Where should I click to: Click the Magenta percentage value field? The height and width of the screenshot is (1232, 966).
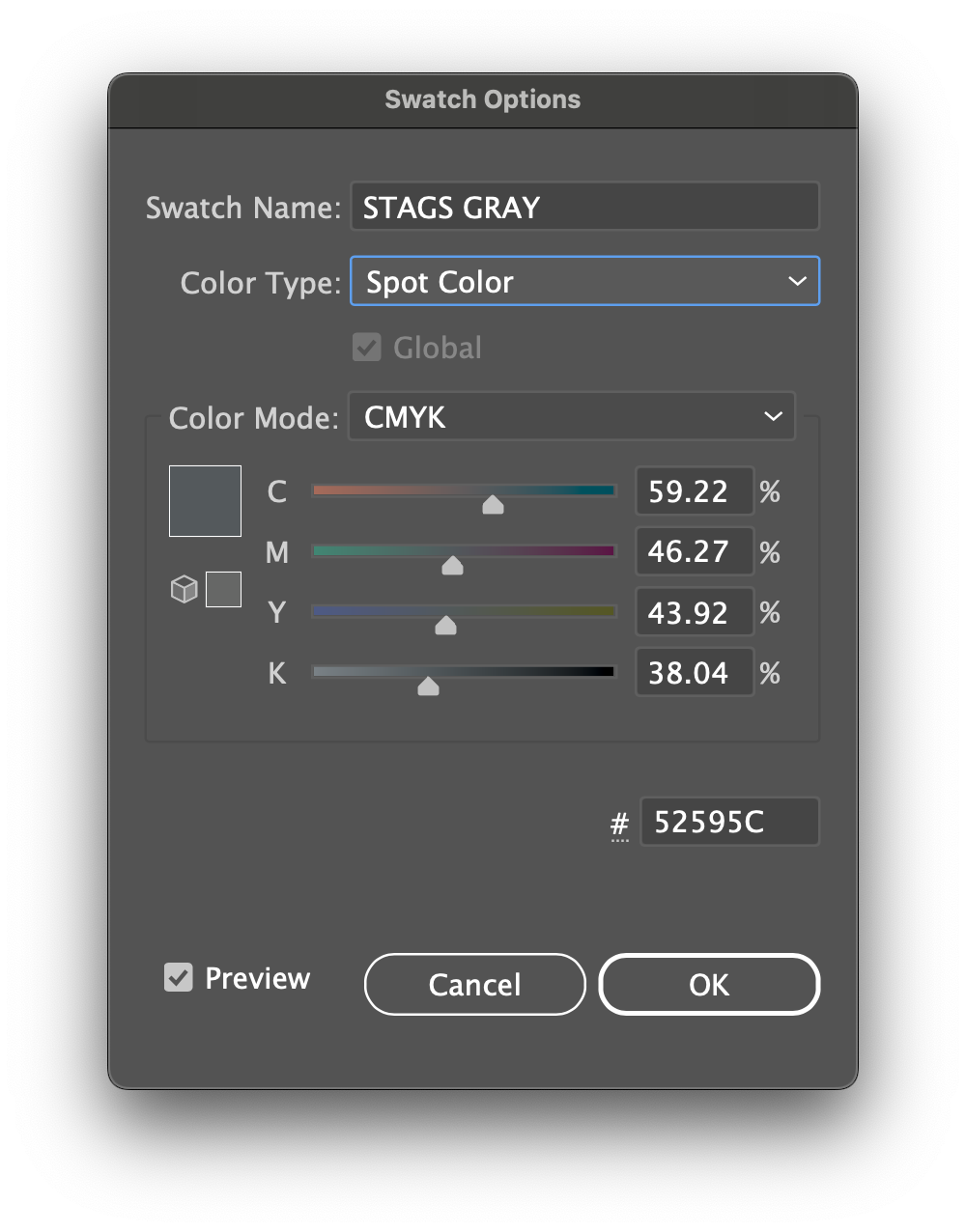[x=694, y=551]
